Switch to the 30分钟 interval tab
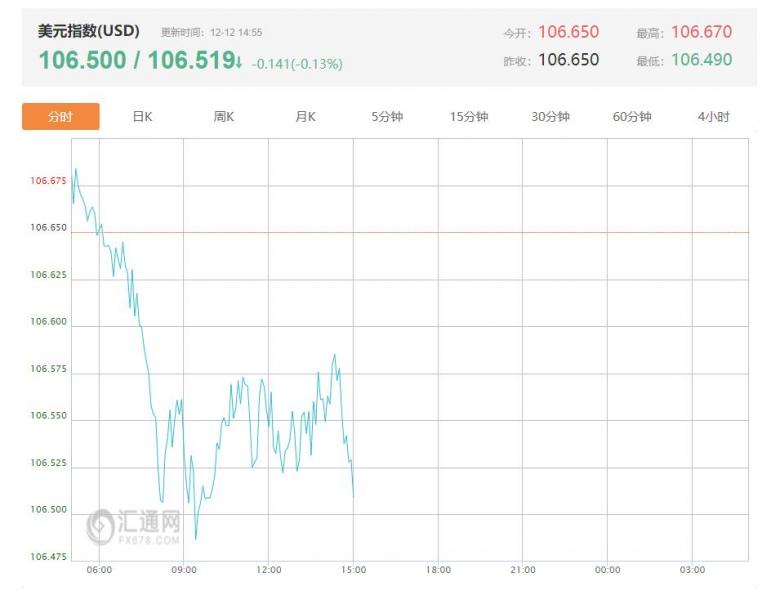 pyautogui.click(x=550, y=117)
